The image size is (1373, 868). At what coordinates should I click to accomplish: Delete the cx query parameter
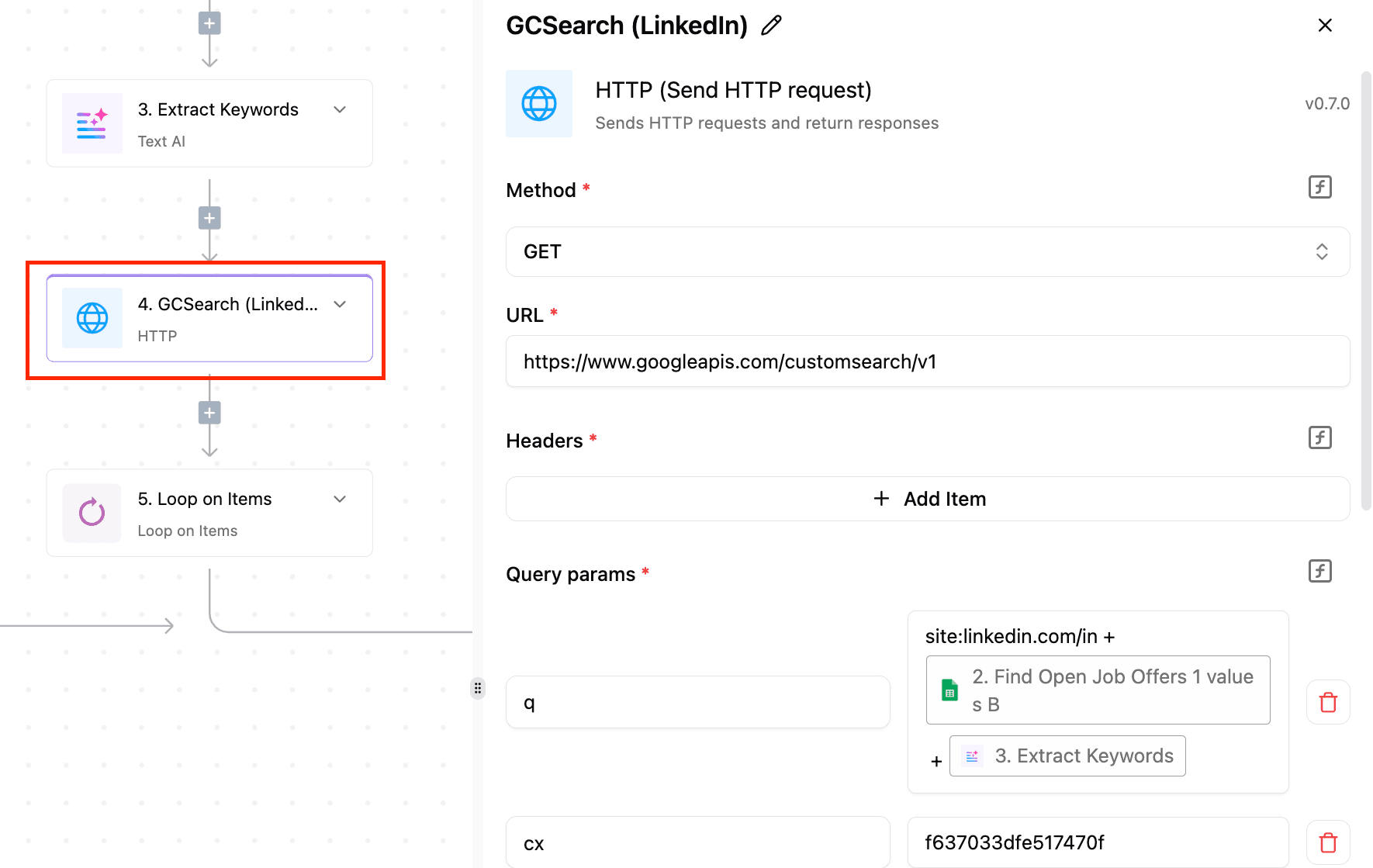pos(1328,842)
